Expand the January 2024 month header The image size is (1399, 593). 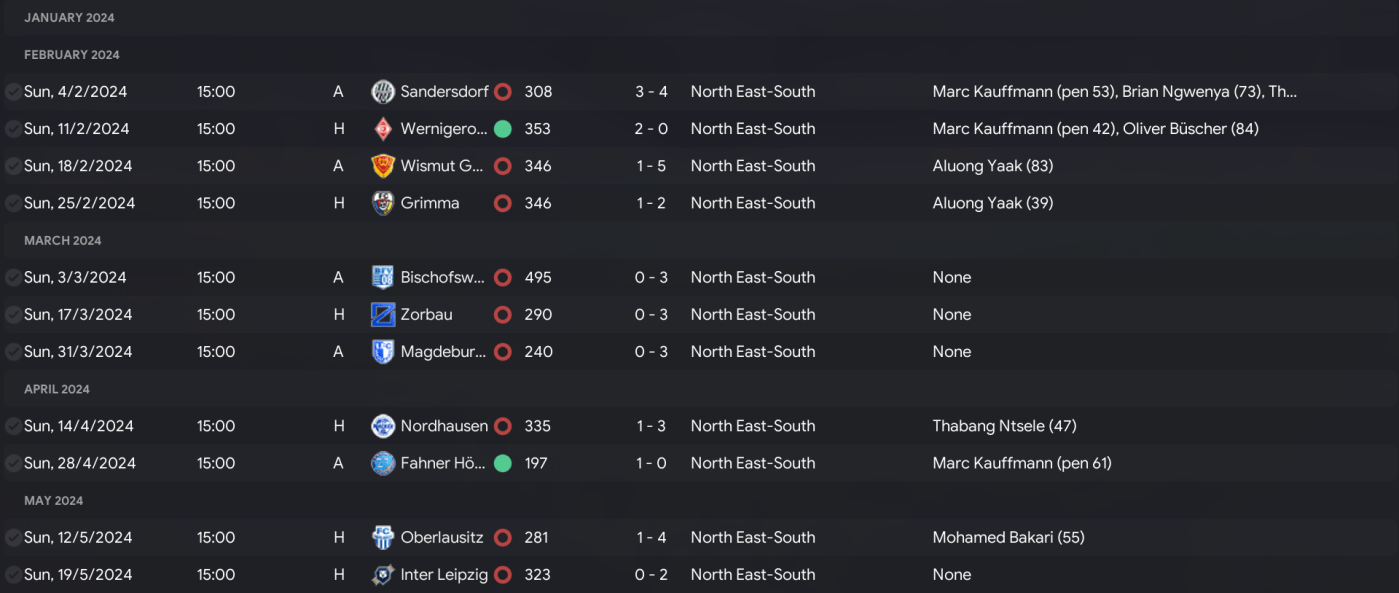pyautogui.click(x=69, y=18)
